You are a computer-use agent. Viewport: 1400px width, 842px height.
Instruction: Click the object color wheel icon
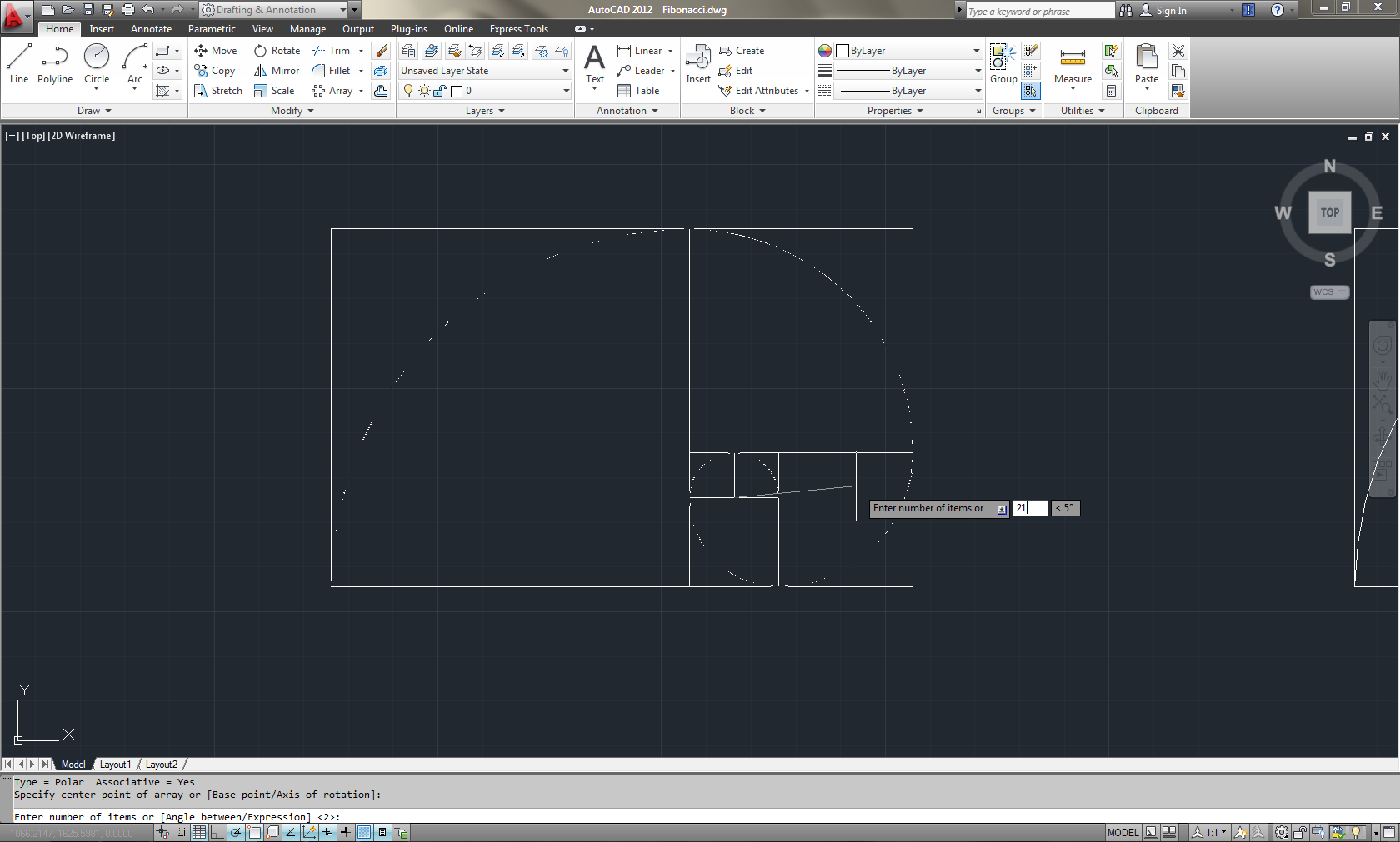point(825,51)
